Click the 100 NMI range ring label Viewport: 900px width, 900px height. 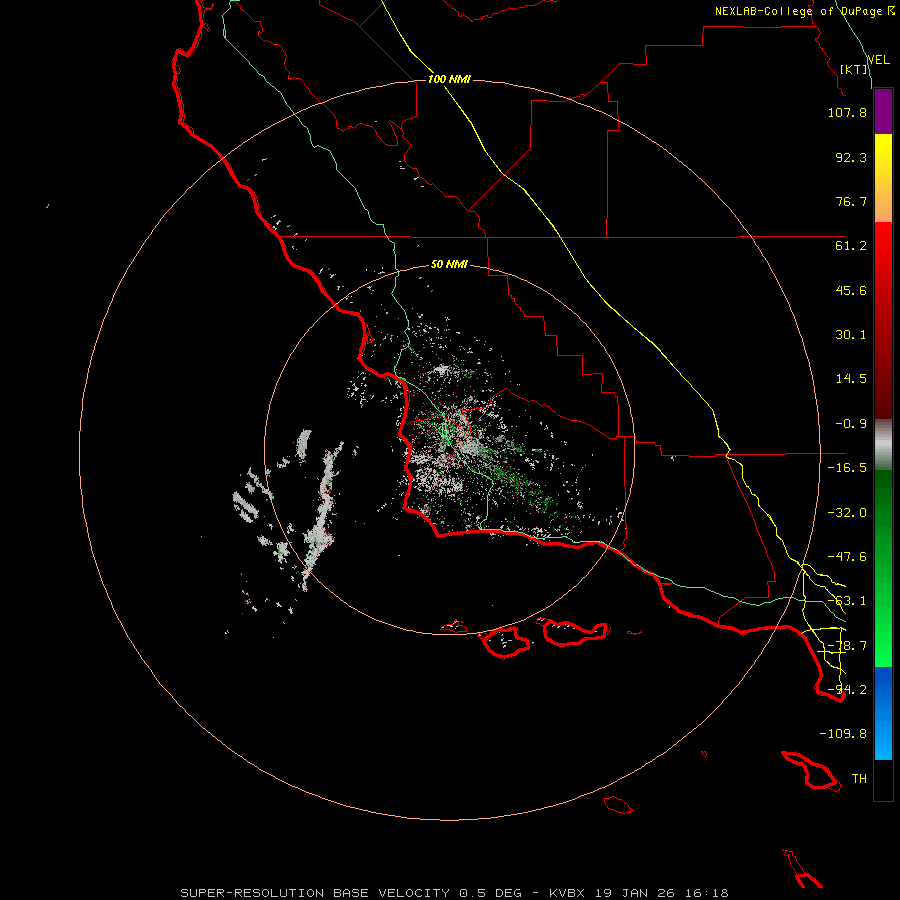click(449, 79)
